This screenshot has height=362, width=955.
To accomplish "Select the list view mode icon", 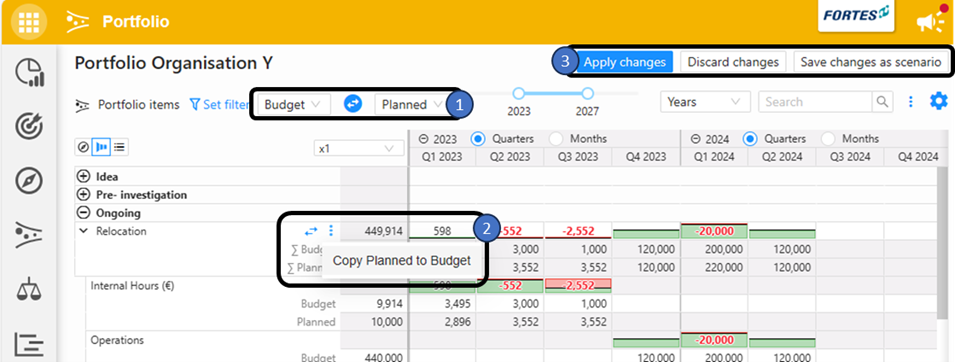I will [119, 147].
